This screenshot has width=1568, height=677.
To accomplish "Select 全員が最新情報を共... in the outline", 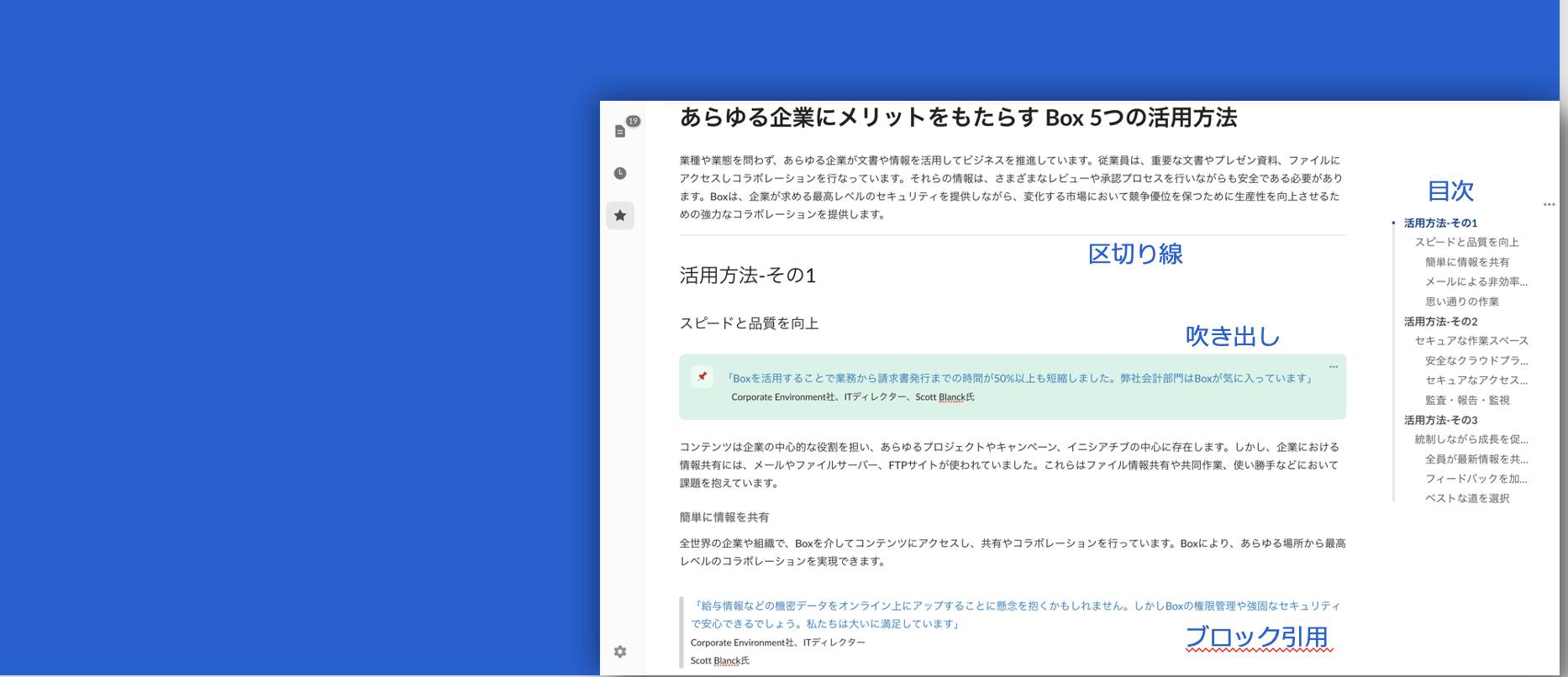I will tap(1476, 459).
